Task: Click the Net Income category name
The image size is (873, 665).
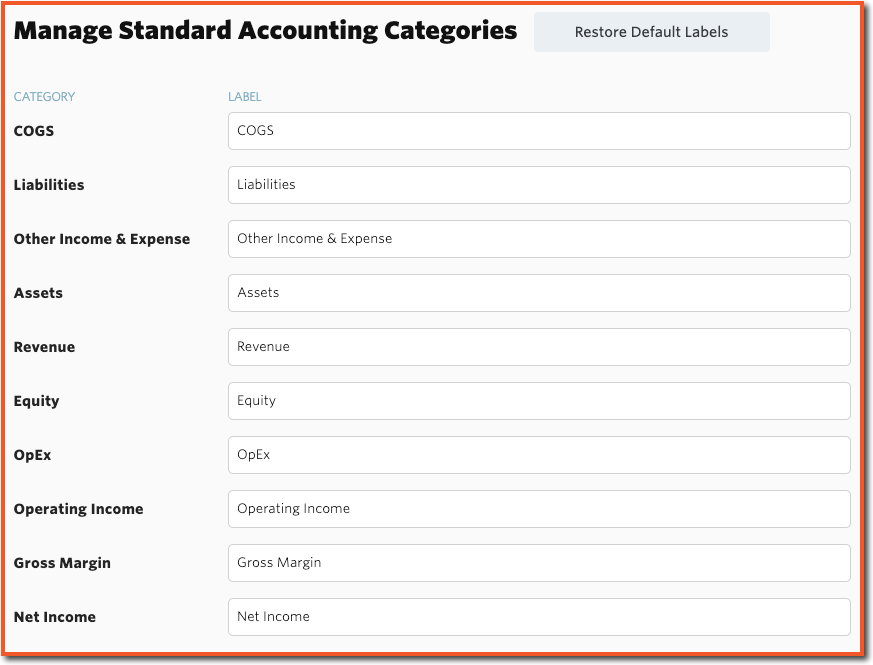Action: point(55,617)
